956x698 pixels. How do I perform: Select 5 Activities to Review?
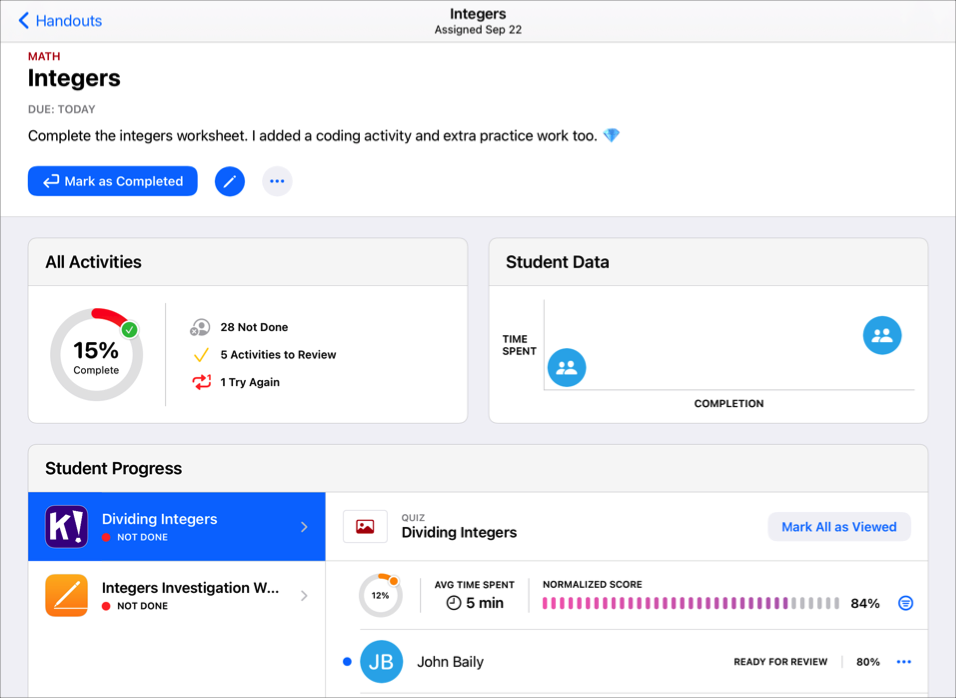tap(278, 355)
